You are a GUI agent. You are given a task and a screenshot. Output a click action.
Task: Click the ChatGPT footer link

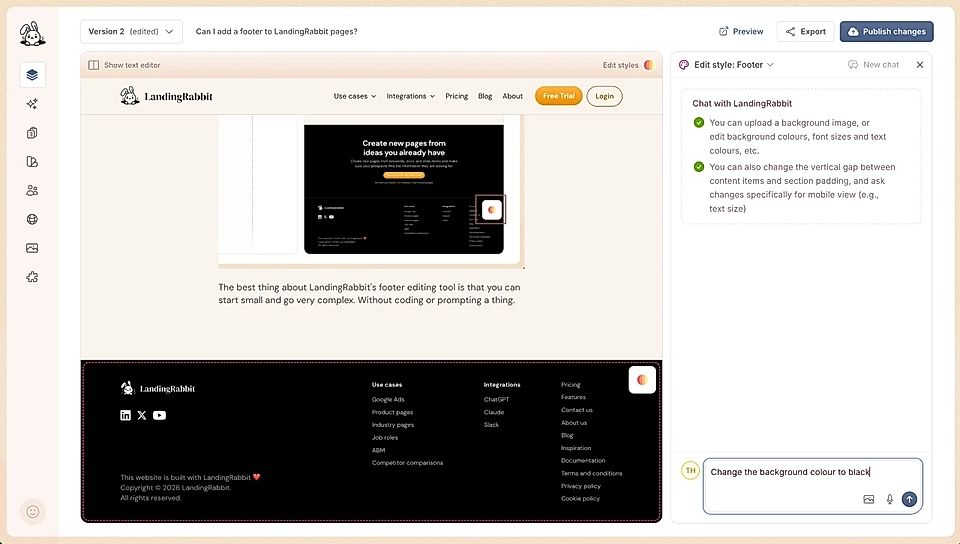(x=497, y=400)
